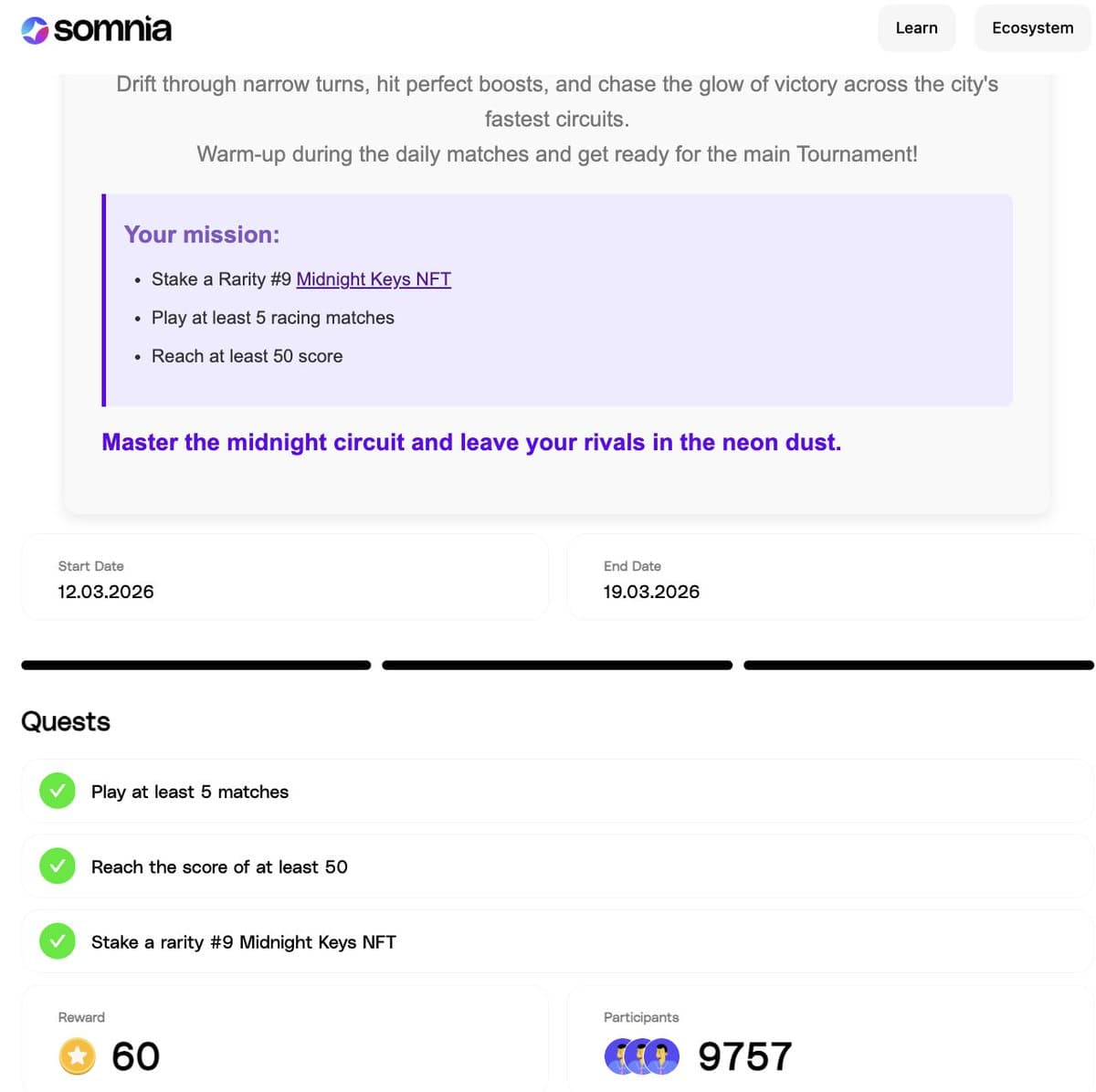The image size is (1096, 1092).
Task: Open the 'Play at least 5 matches' quest
Action: tap(190, 792)
